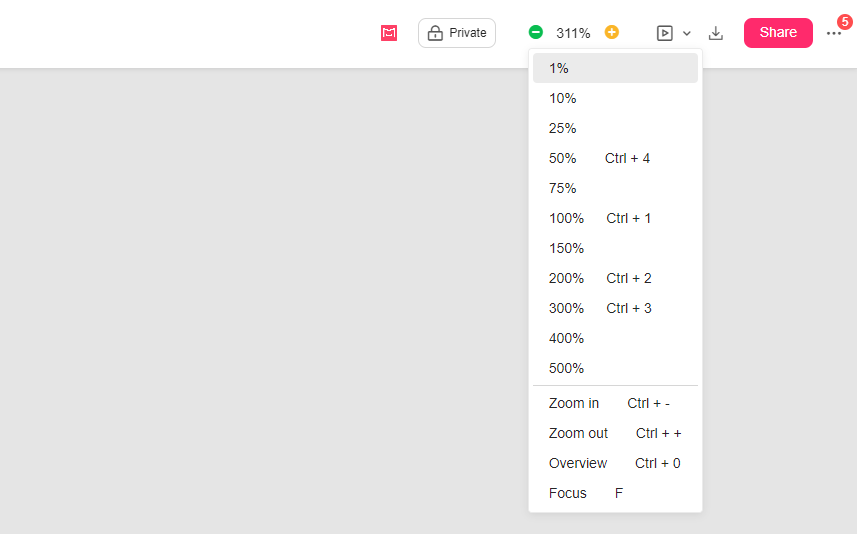Viewport: 857px width, 534px height.
Task: Start presentation with the play icon
Action: pyautogui.click(x=665, y=33)
